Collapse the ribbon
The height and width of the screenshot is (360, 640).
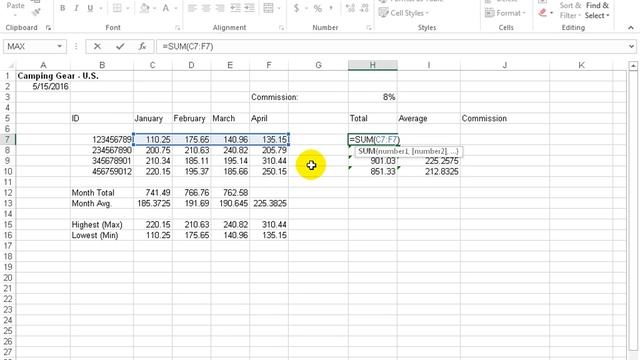tap(631, 28)
